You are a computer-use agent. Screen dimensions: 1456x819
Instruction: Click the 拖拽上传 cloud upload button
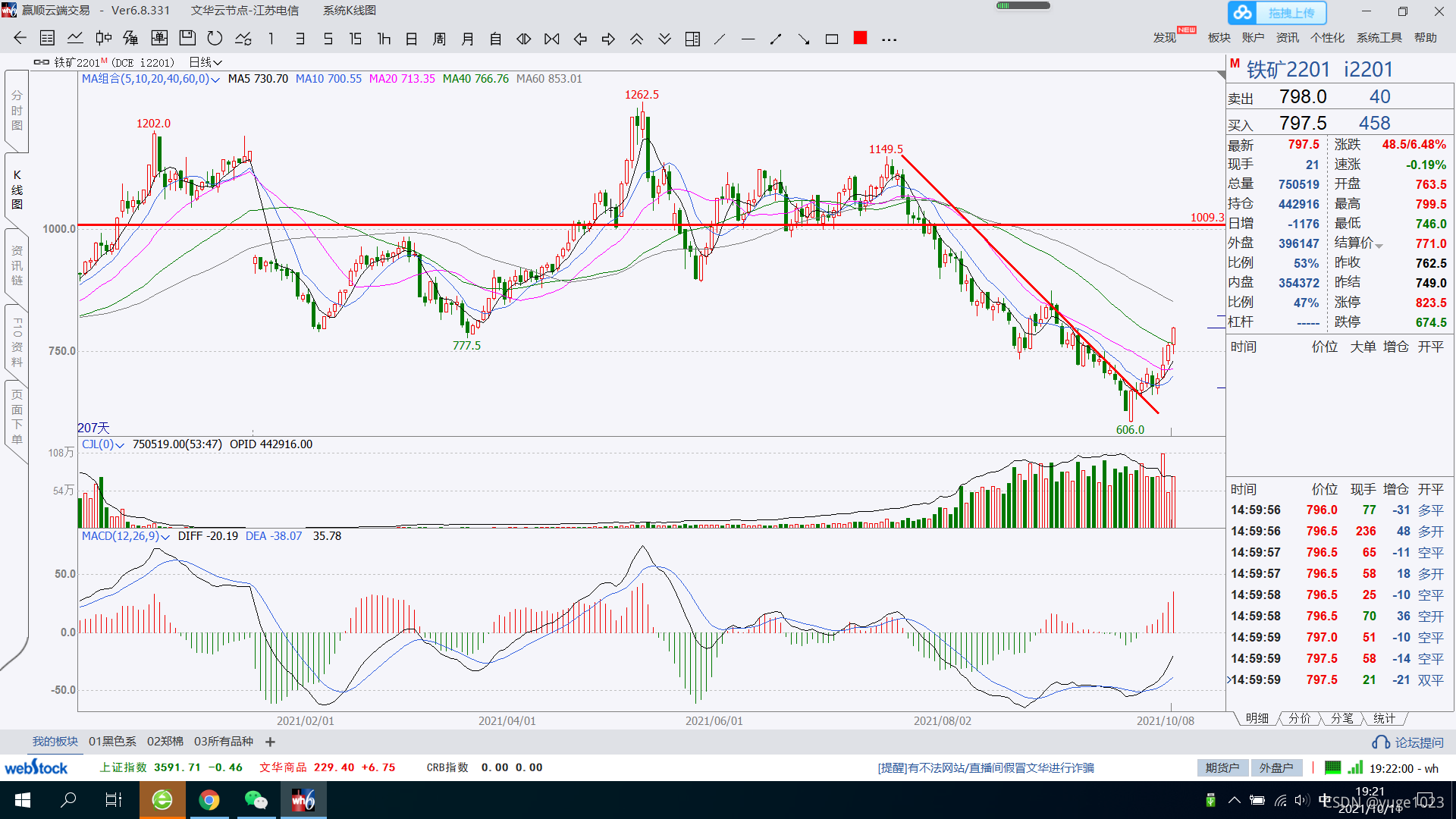(1277, 13)
